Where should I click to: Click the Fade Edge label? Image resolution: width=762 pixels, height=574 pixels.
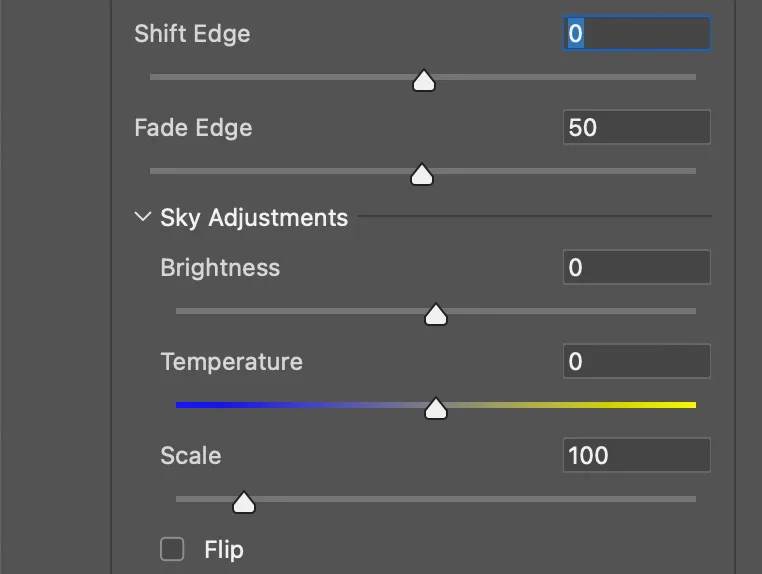click(193, 128)
